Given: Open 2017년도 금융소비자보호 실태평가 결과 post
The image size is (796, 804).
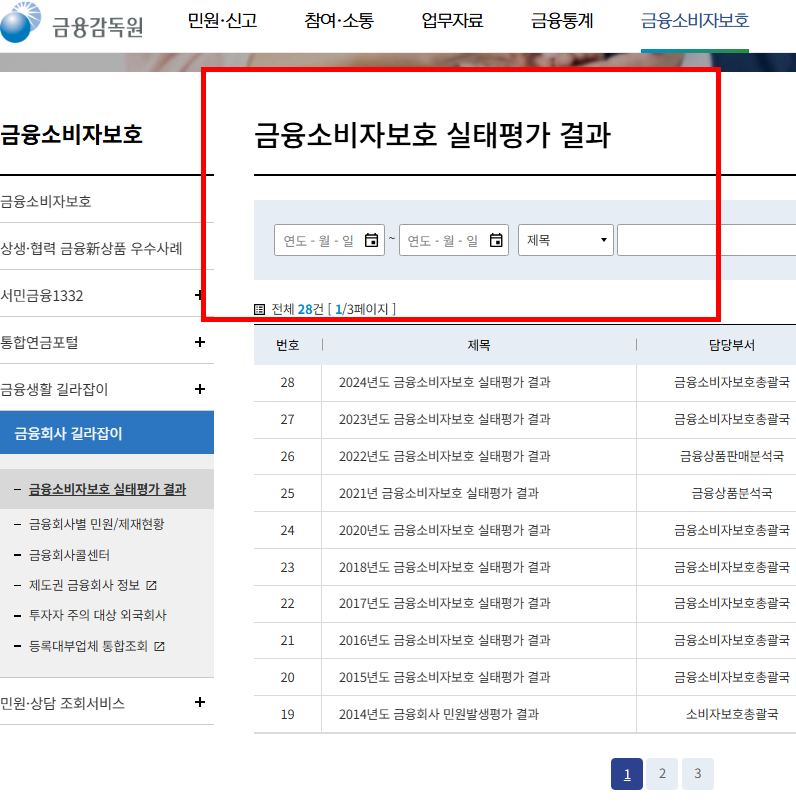Looking at the screenshot, I should (445, 603).
